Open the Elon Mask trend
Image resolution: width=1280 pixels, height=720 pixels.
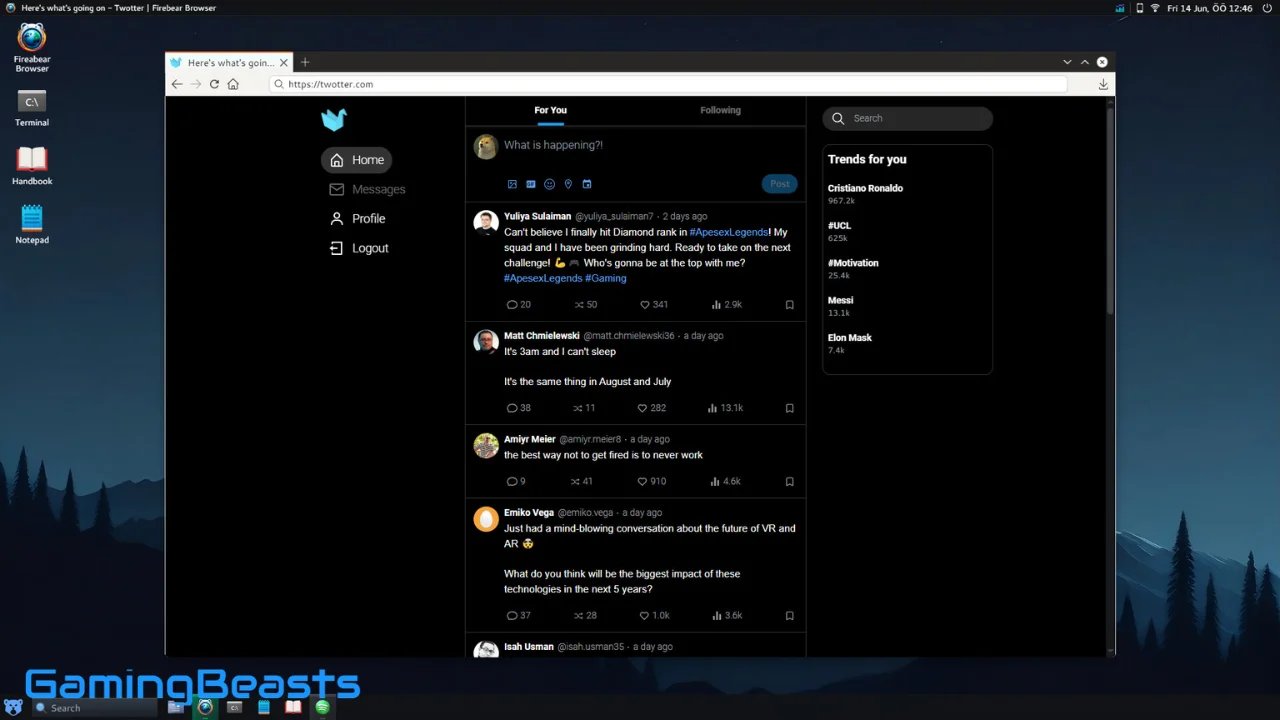click(x=850, y=343)
